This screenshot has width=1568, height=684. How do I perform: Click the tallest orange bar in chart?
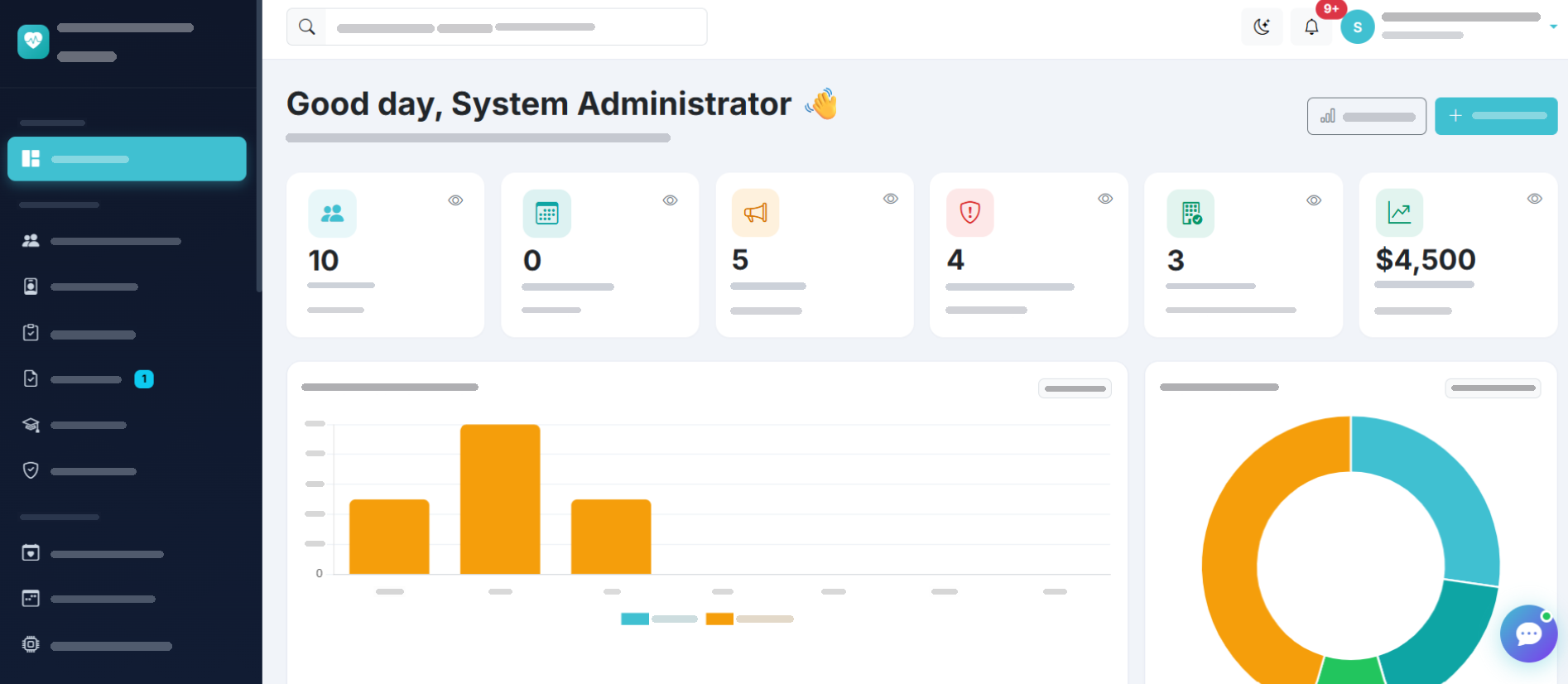click(500, 499)
